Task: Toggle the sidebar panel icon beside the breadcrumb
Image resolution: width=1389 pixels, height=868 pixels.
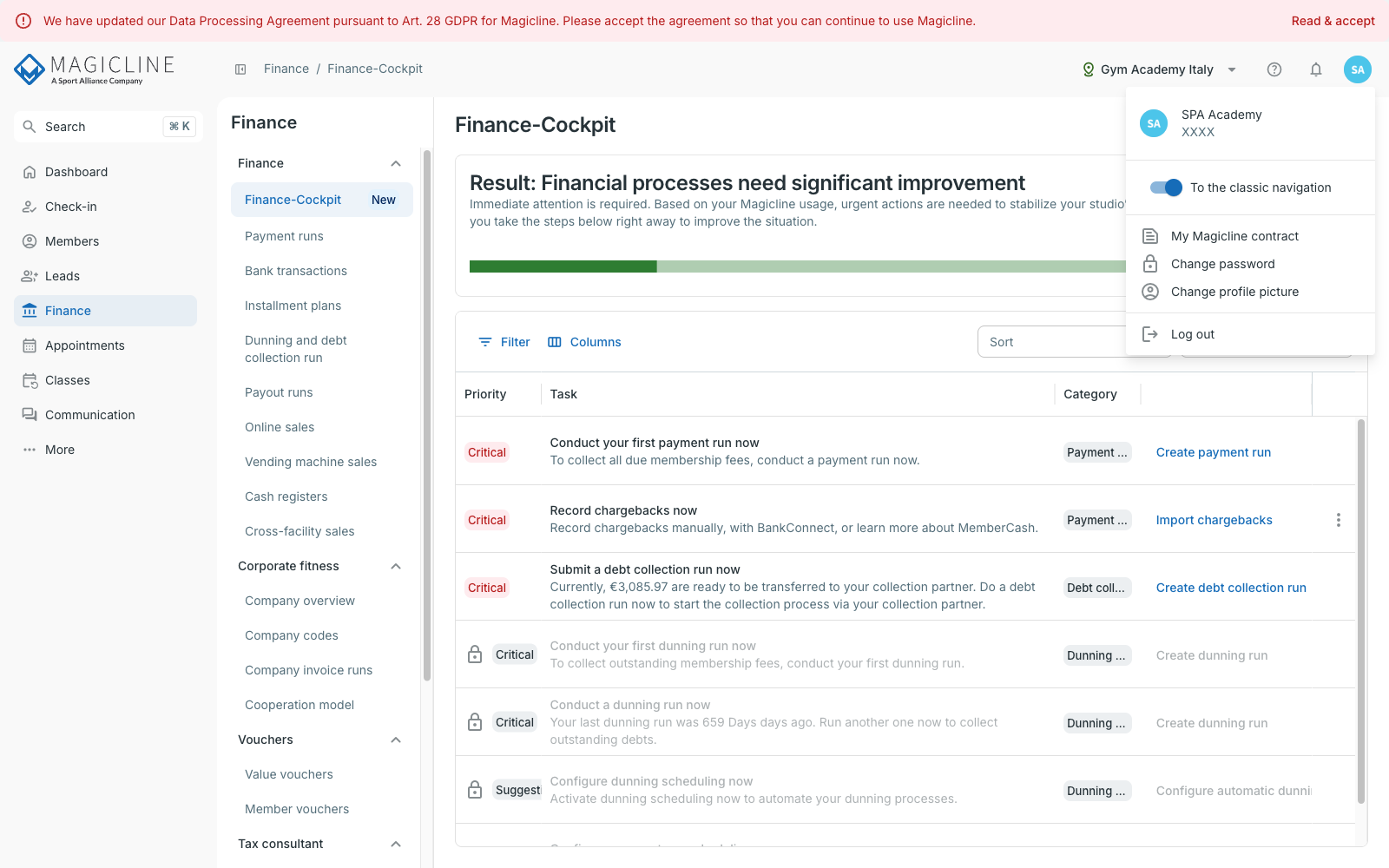Action: coord(240,69)
